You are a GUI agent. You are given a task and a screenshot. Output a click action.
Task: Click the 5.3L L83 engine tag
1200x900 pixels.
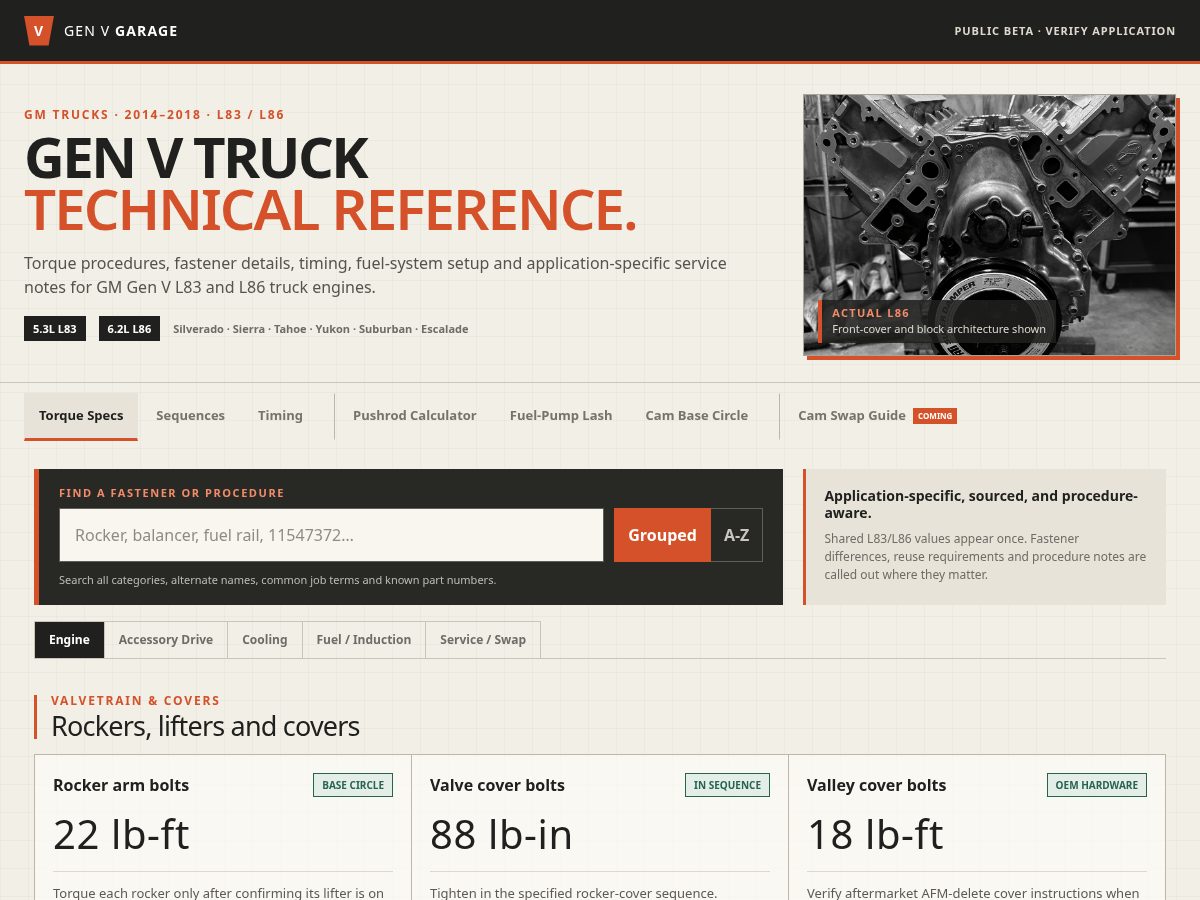[x=55, y=329]
